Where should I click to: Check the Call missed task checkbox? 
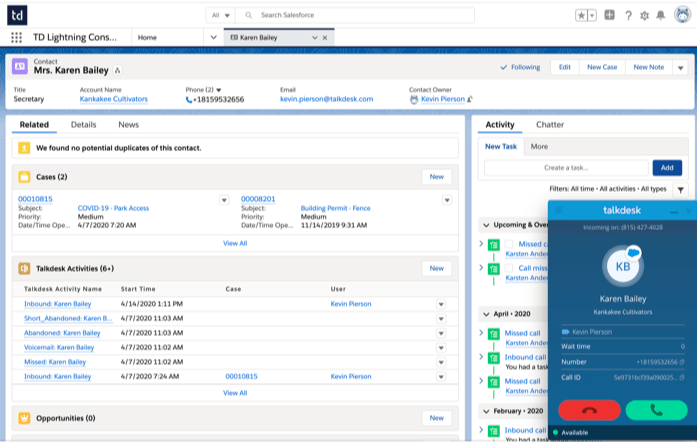[509, 268]
